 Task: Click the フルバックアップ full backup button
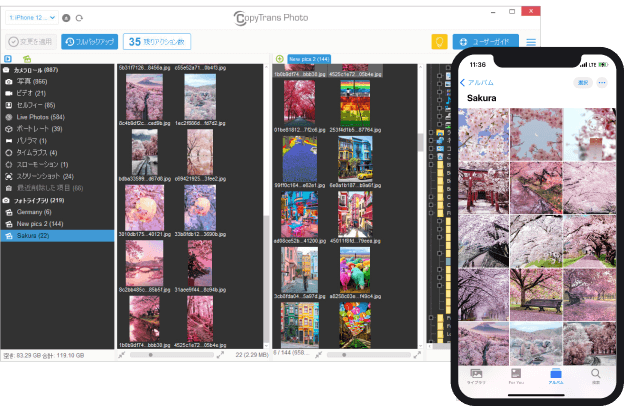click(90, 41)
